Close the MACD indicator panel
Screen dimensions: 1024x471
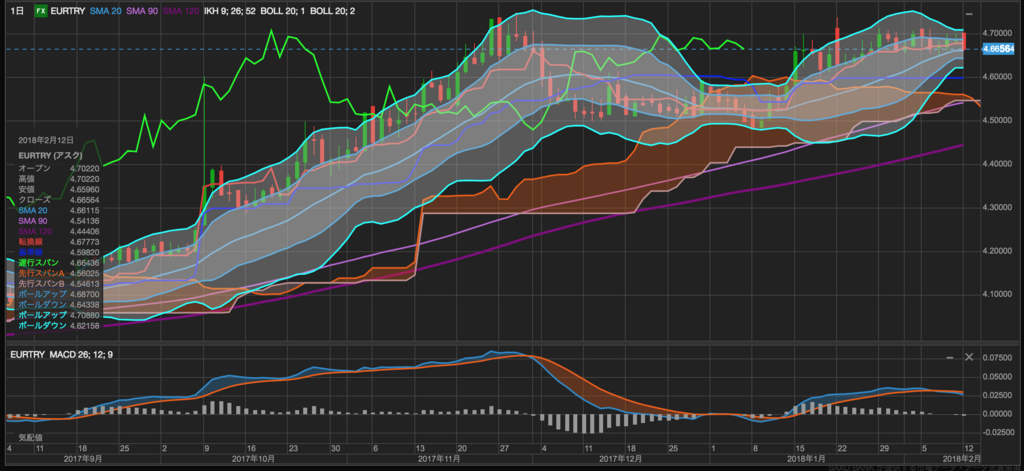[969, 357]
